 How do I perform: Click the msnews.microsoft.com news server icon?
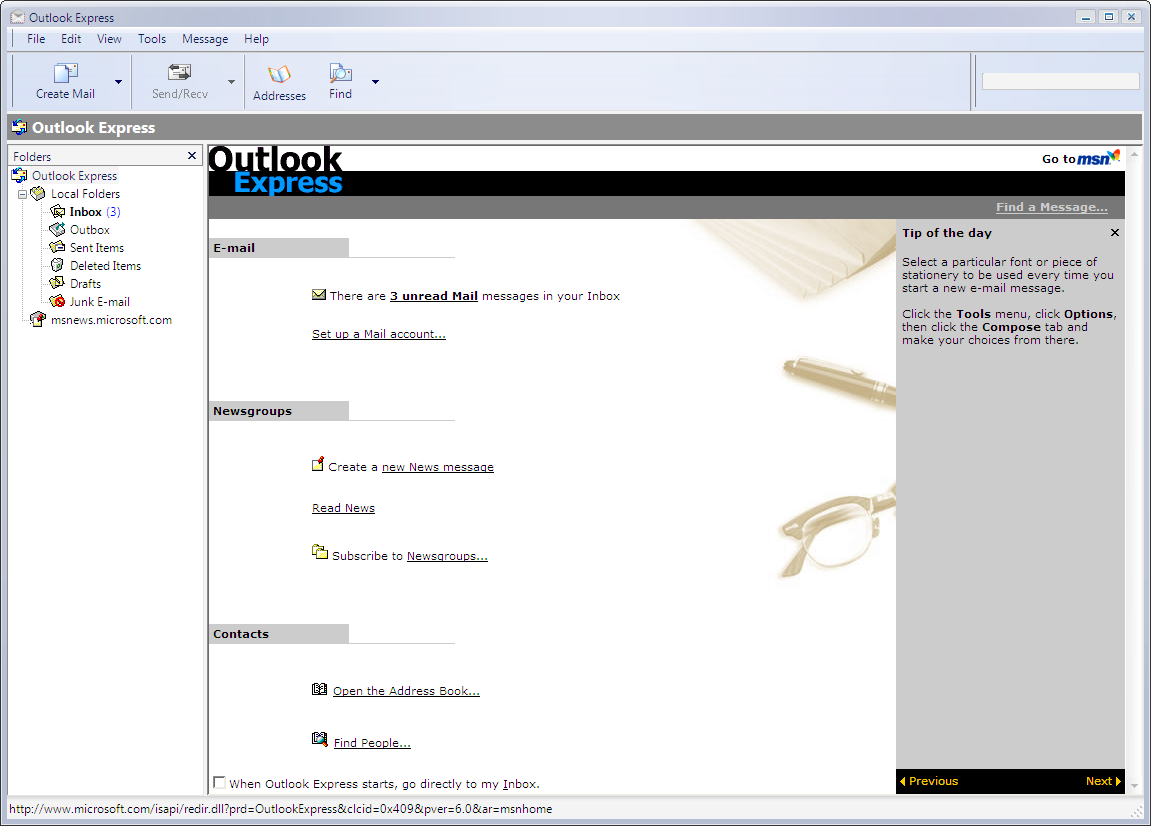(38, 320)
